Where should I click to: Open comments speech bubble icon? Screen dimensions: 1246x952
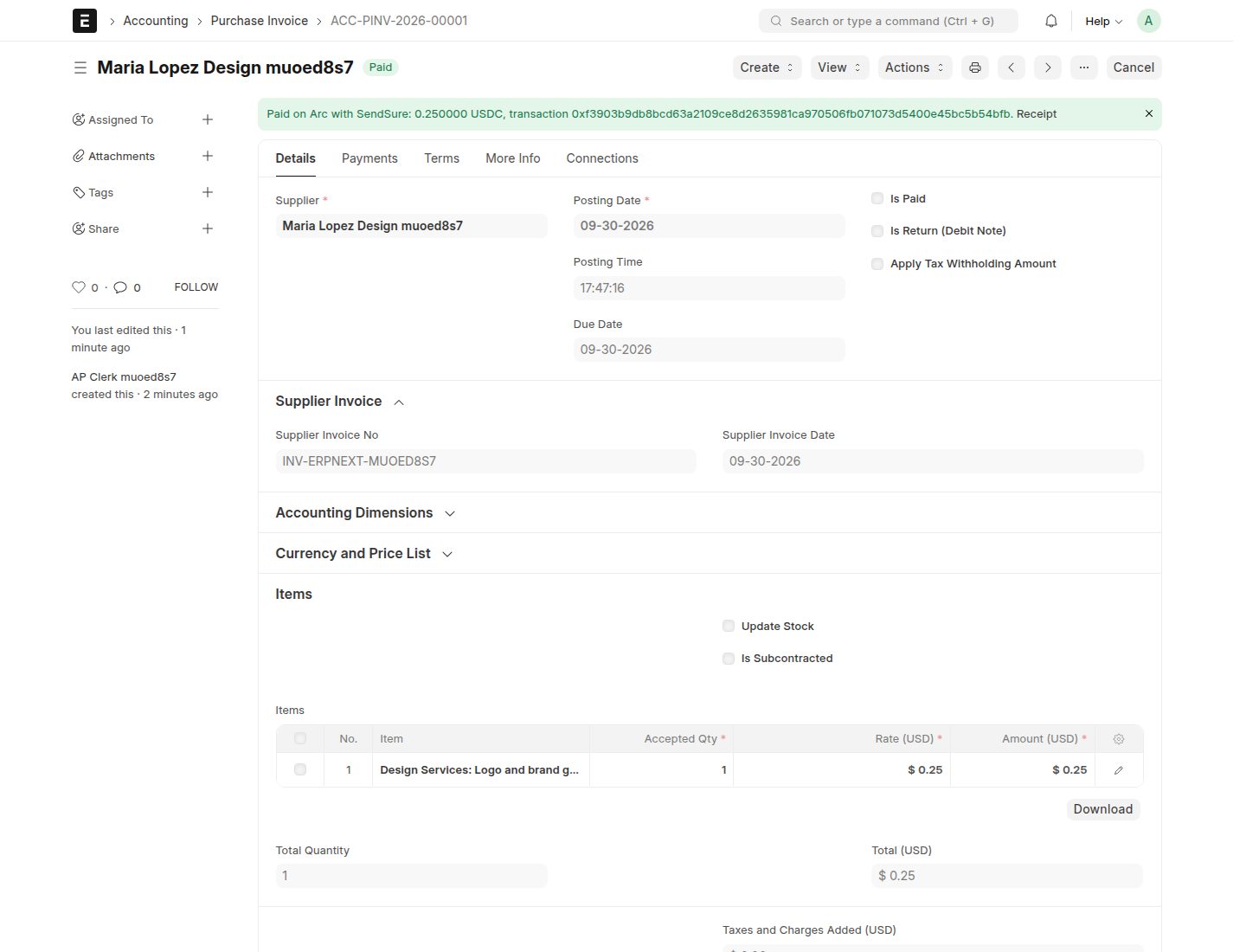[120, 287]
